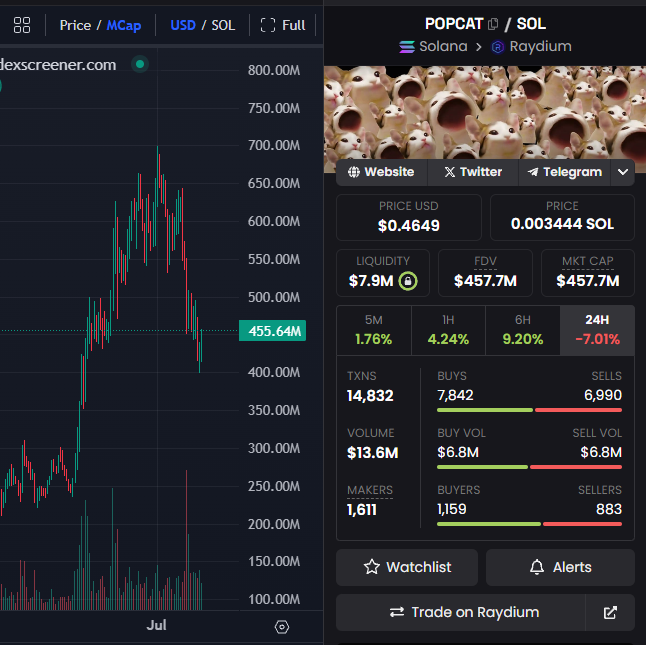Click the dexscreener.com chart watermark text
This screenshot has width=646, height=645.
[58, 65]
